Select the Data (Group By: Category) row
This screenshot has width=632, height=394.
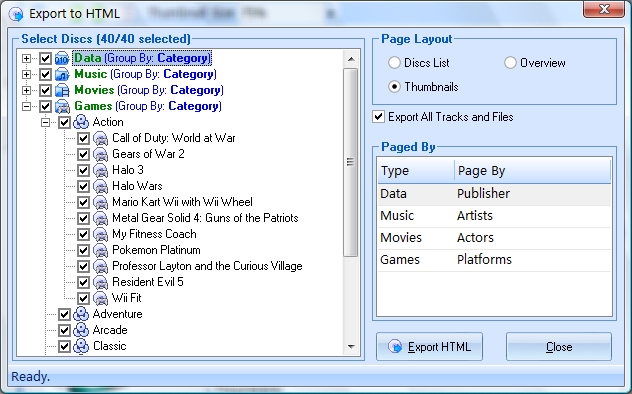pos(142,58)
